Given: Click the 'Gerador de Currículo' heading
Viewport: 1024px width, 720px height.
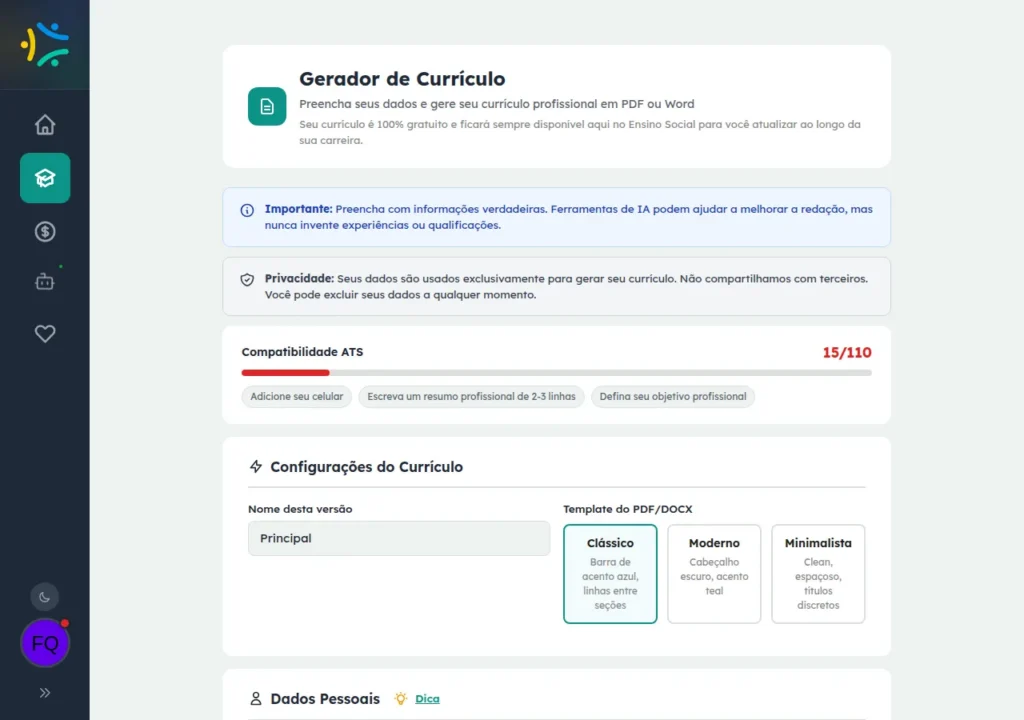Looking at the screenshot, I should pos(402,78).
